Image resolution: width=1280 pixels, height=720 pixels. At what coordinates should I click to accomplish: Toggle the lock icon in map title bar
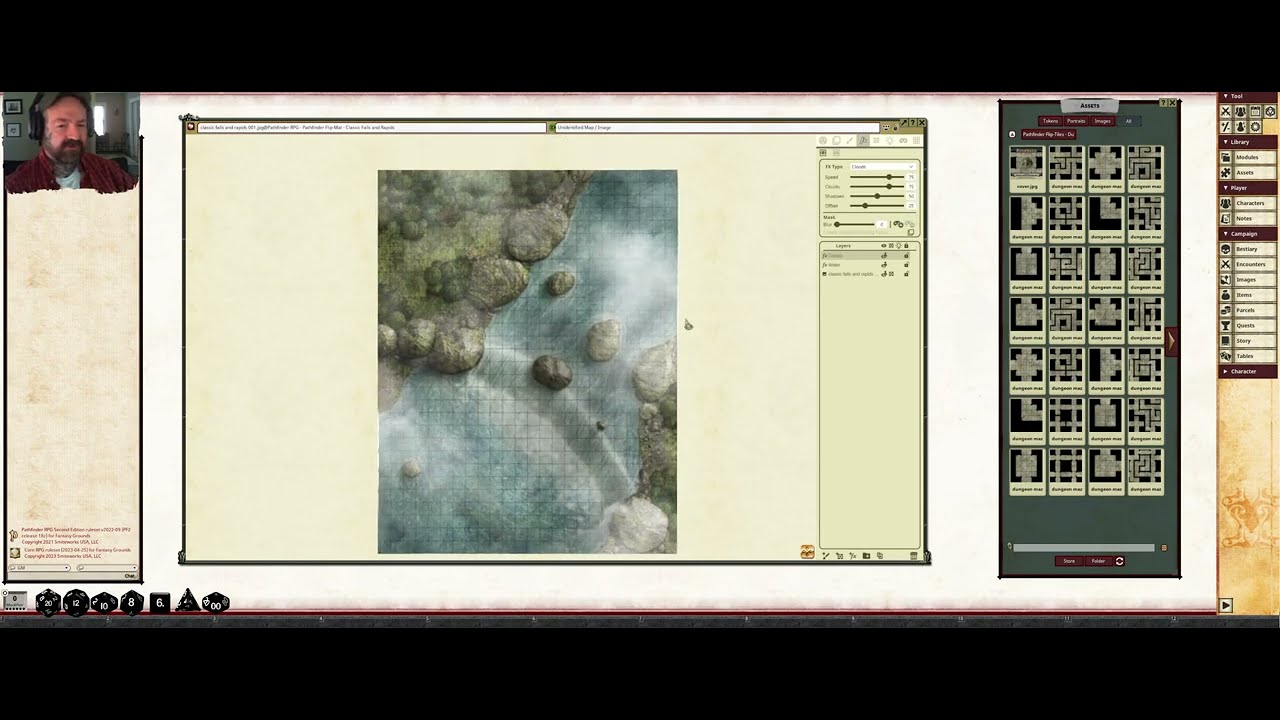[x=896, y=127]
